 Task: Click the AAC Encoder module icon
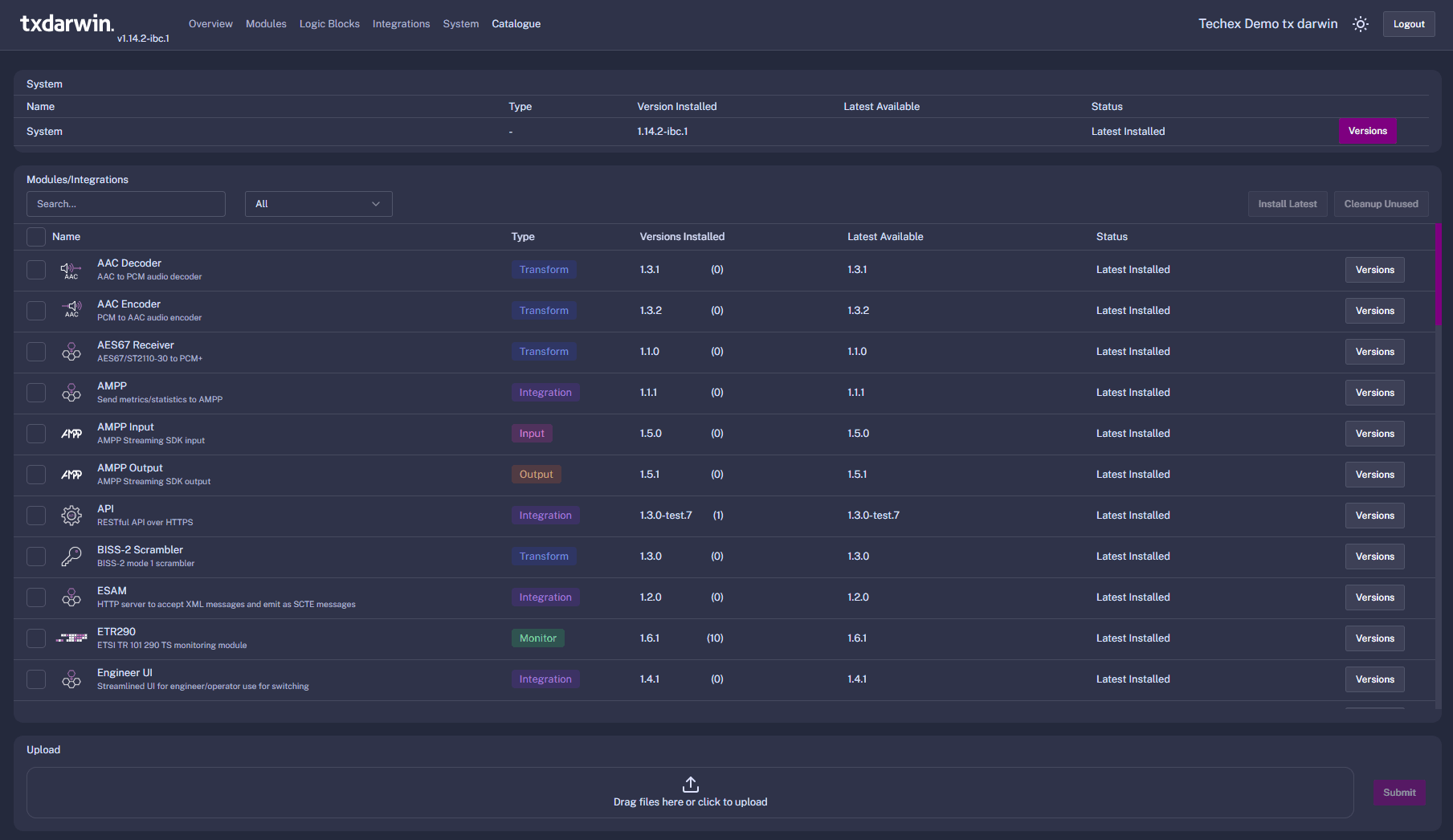tap(71, 311)
